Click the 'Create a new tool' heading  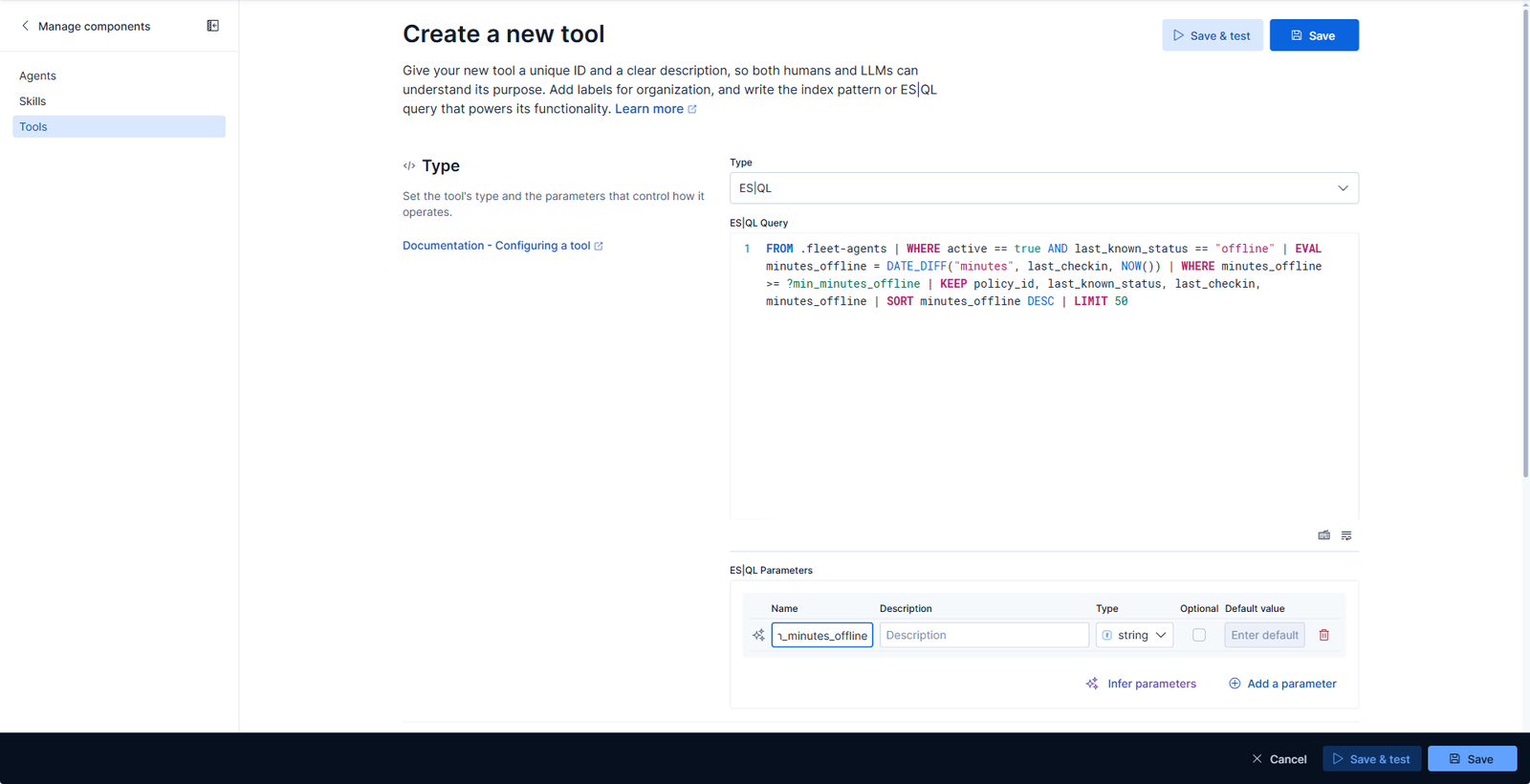504,34
